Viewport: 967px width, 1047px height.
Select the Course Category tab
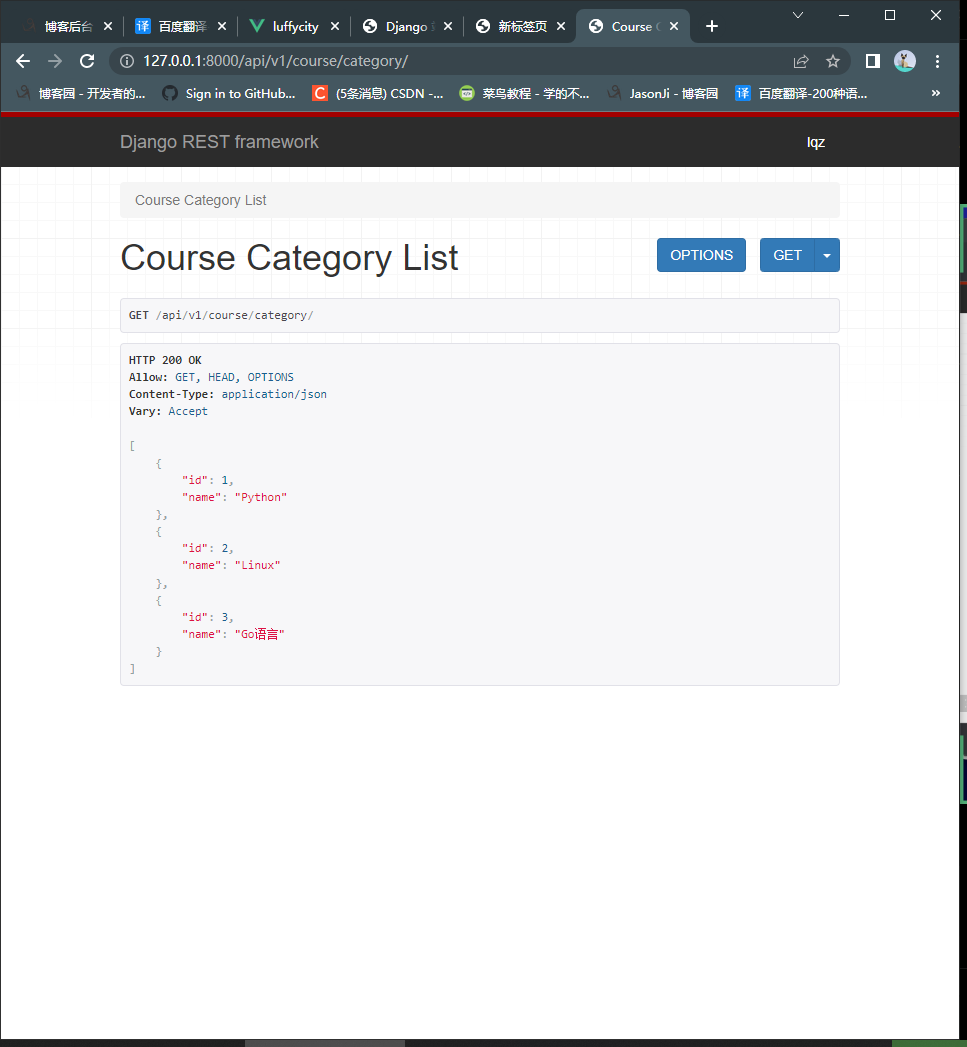631,26
